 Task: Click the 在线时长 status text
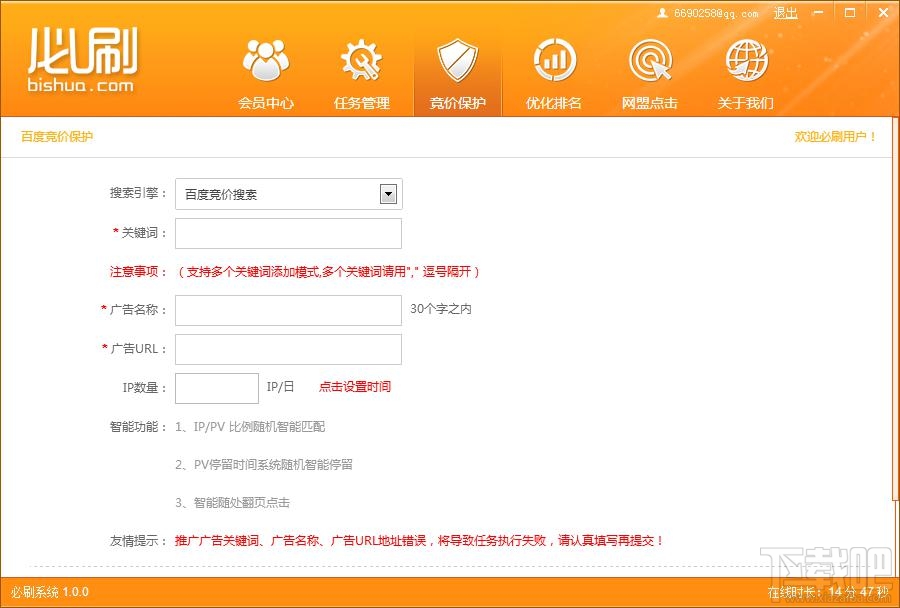[828, 592]
